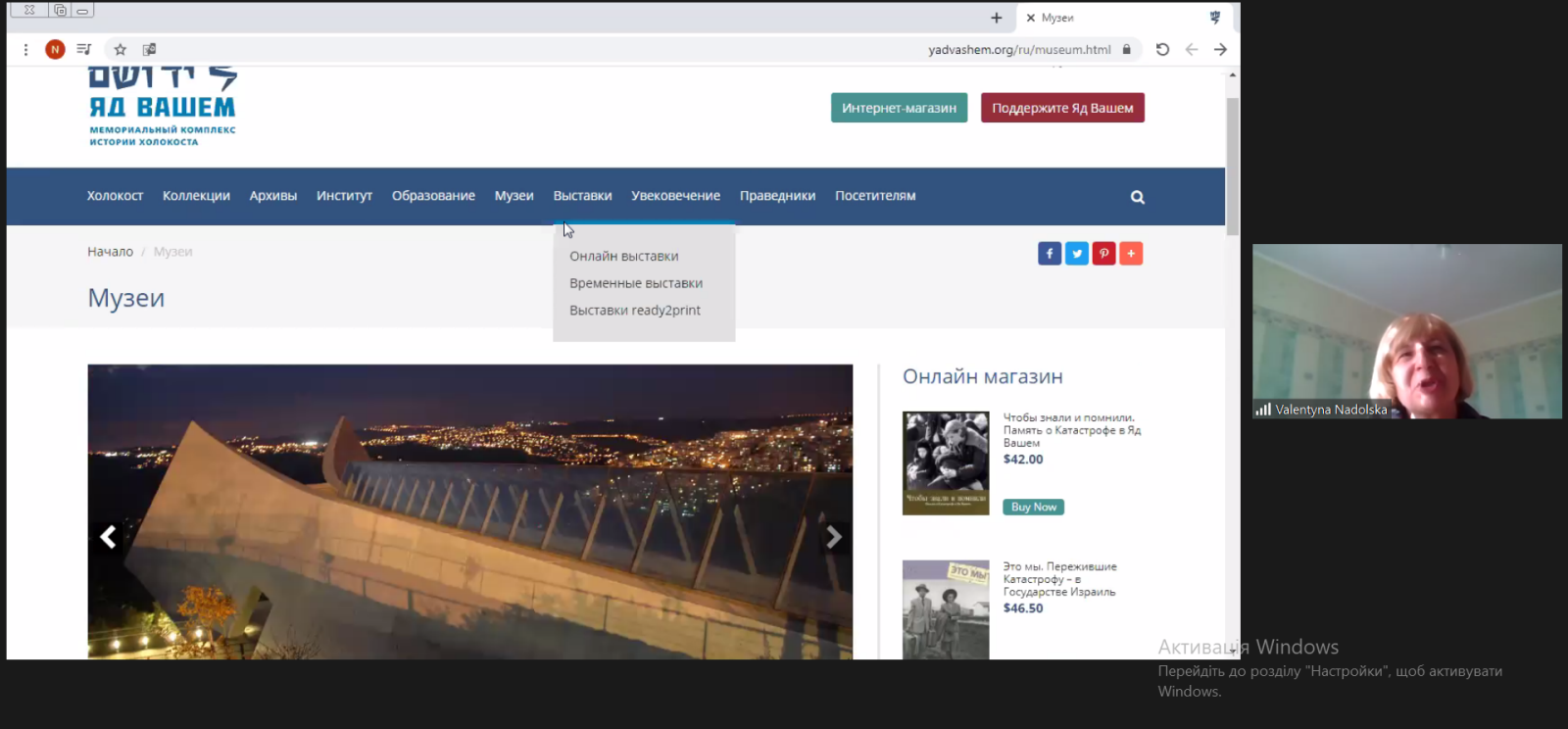Click the Buy Now button for first book
1568x729 pixels.
[x=1033, y=507]
